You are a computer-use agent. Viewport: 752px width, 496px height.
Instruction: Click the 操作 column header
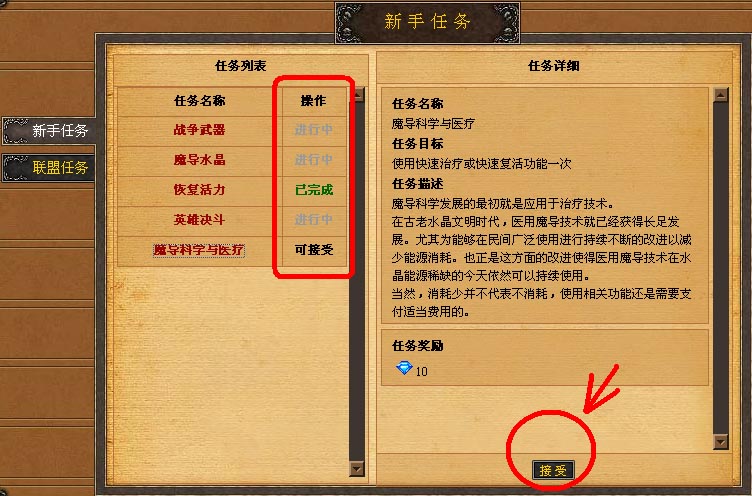point(314,101)
